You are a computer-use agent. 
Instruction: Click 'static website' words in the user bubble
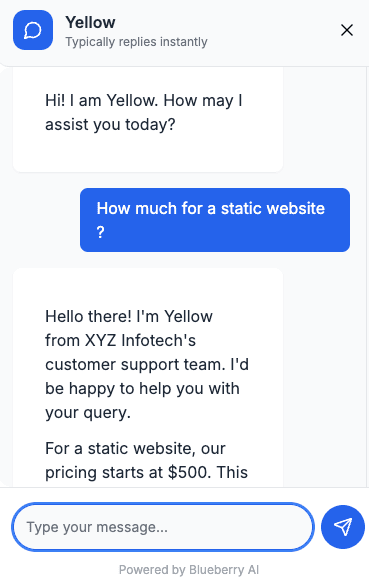click(273, 208)
